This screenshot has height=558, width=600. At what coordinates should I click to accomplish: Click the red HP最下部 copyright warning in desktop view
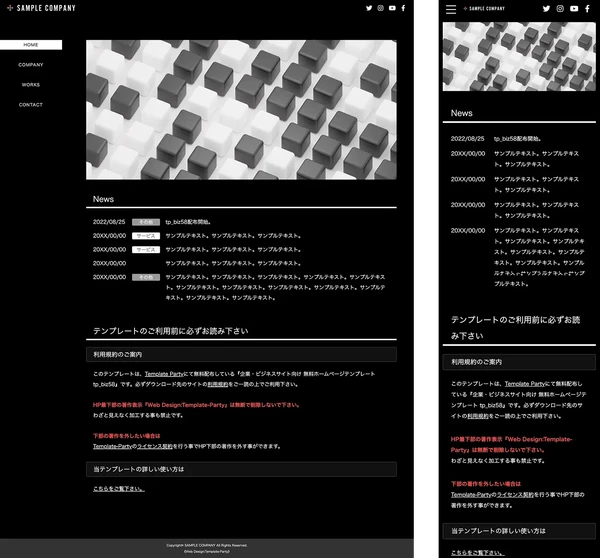pyautogui.click(x=196, y=405)
